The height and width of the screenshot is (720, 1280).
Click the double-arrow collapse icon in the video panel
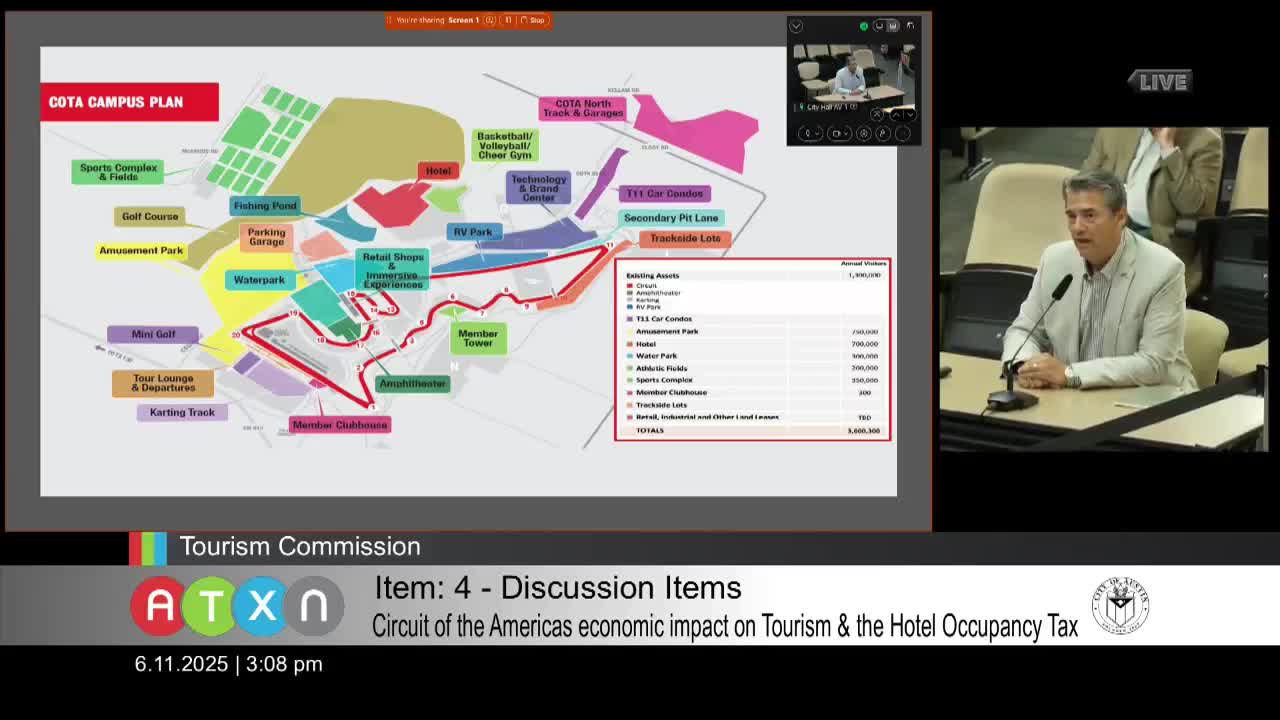click(877, 115)
